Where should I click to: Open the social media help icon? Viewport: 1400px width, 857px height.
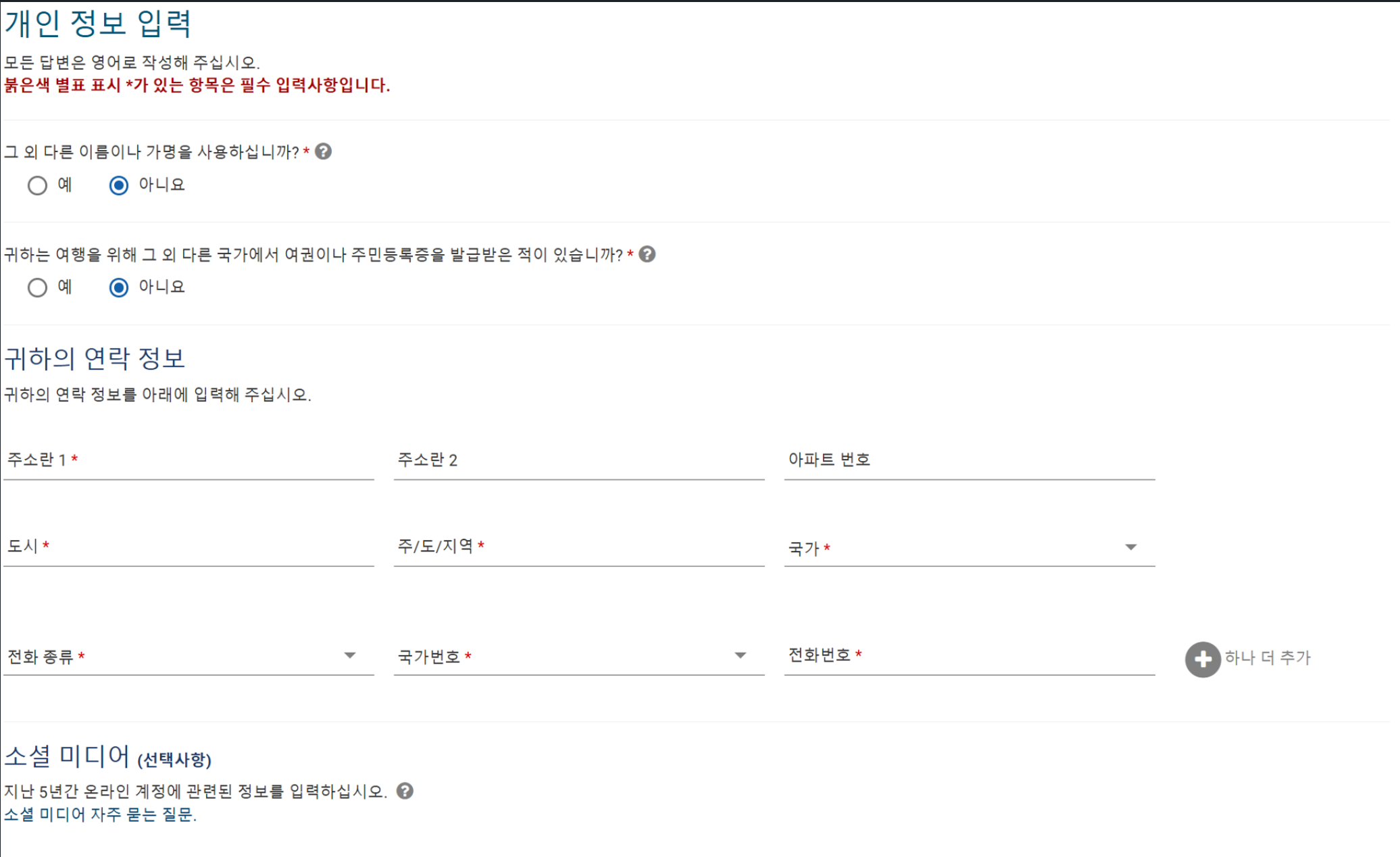pos(405,791)
